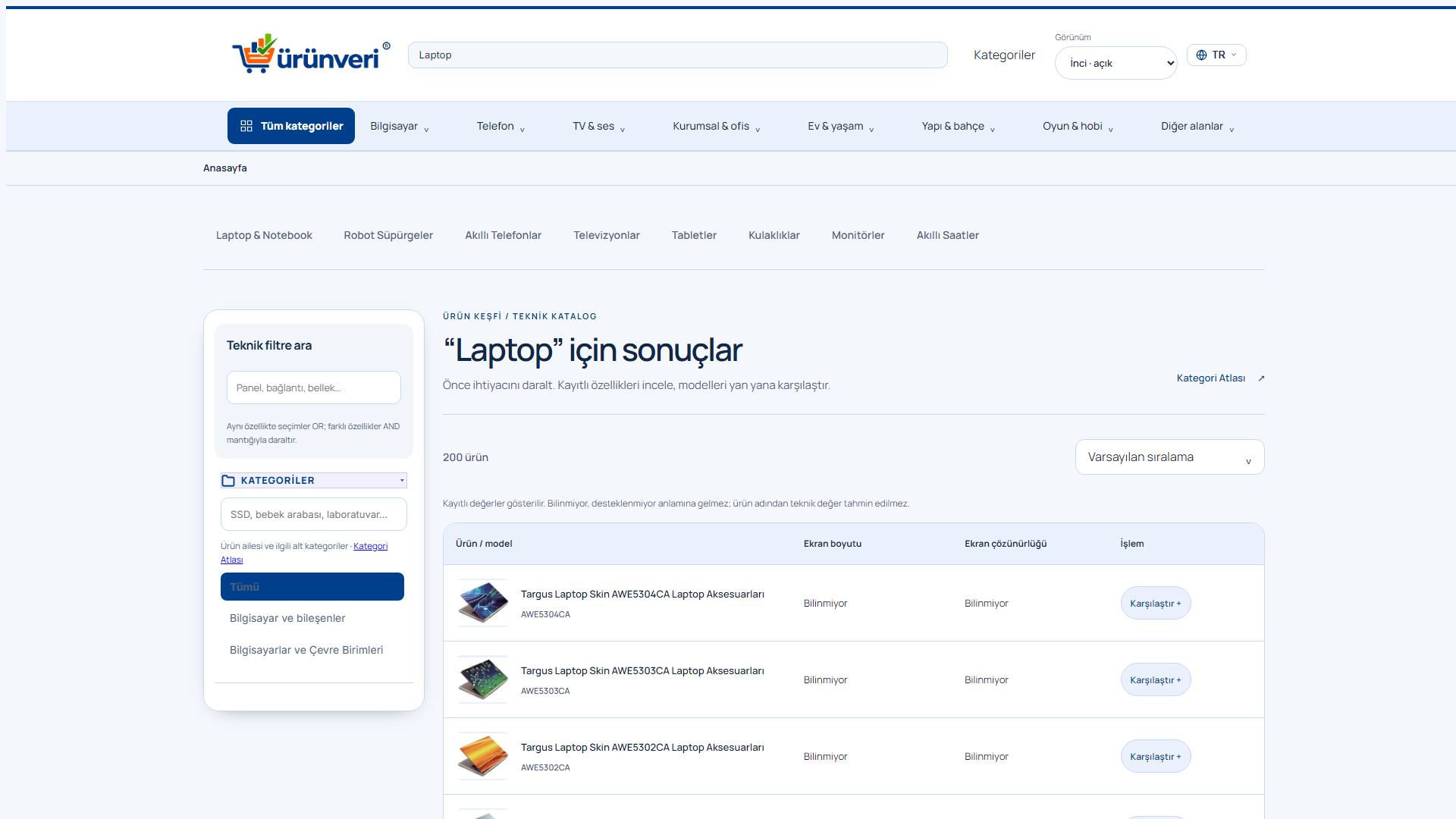The image size is (1456, 819).
Task: Click Karşılaştır + for AWE5304CA
Action: tap(1156, 604)
